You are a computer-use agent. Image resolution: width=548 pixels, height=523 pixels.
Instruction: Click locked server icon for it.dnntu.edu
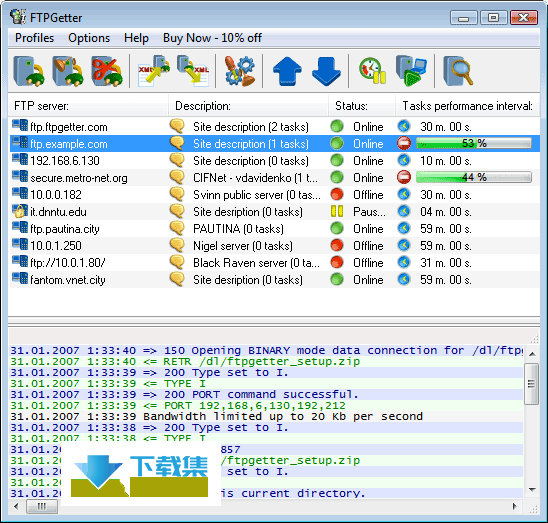tap(20, 211)
